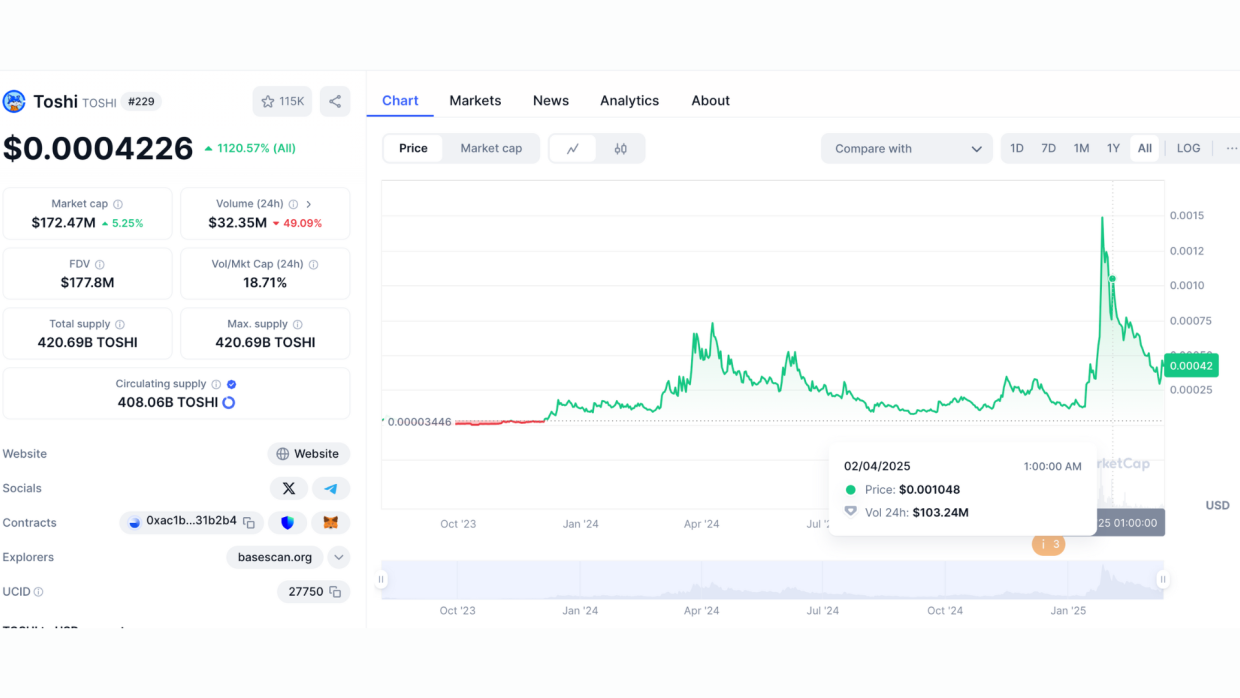Select candlestick chart type icon
Screen dimensions: 1240x698
(621, 148)
